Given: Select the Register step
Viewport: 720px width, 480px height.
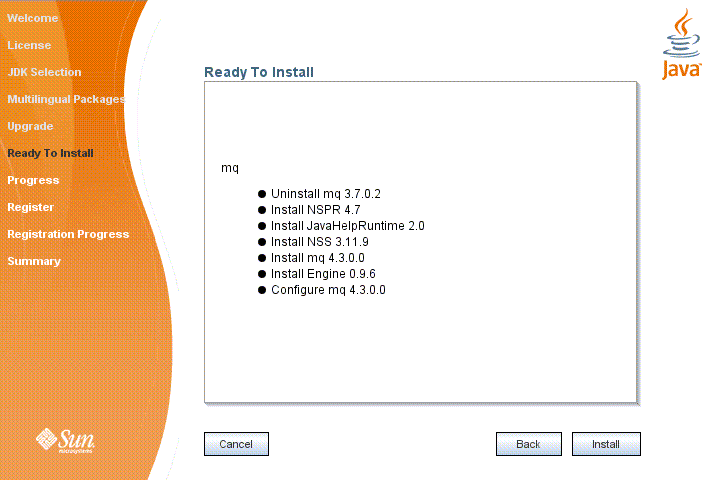Looking at the screenshot, I should click(x=30, y=207).
